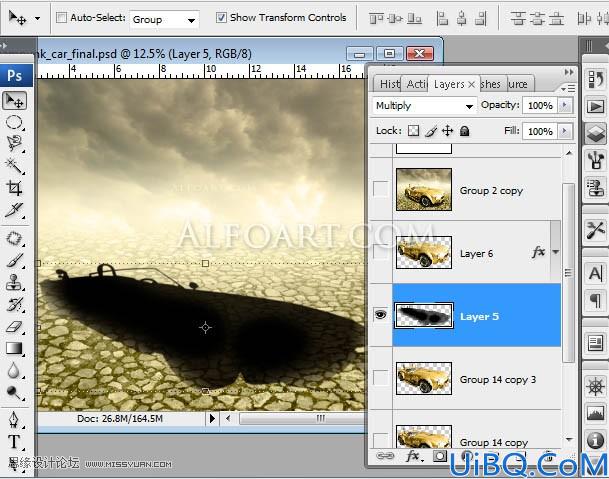Expand Layer 6 effects arrow

point(556,252)
